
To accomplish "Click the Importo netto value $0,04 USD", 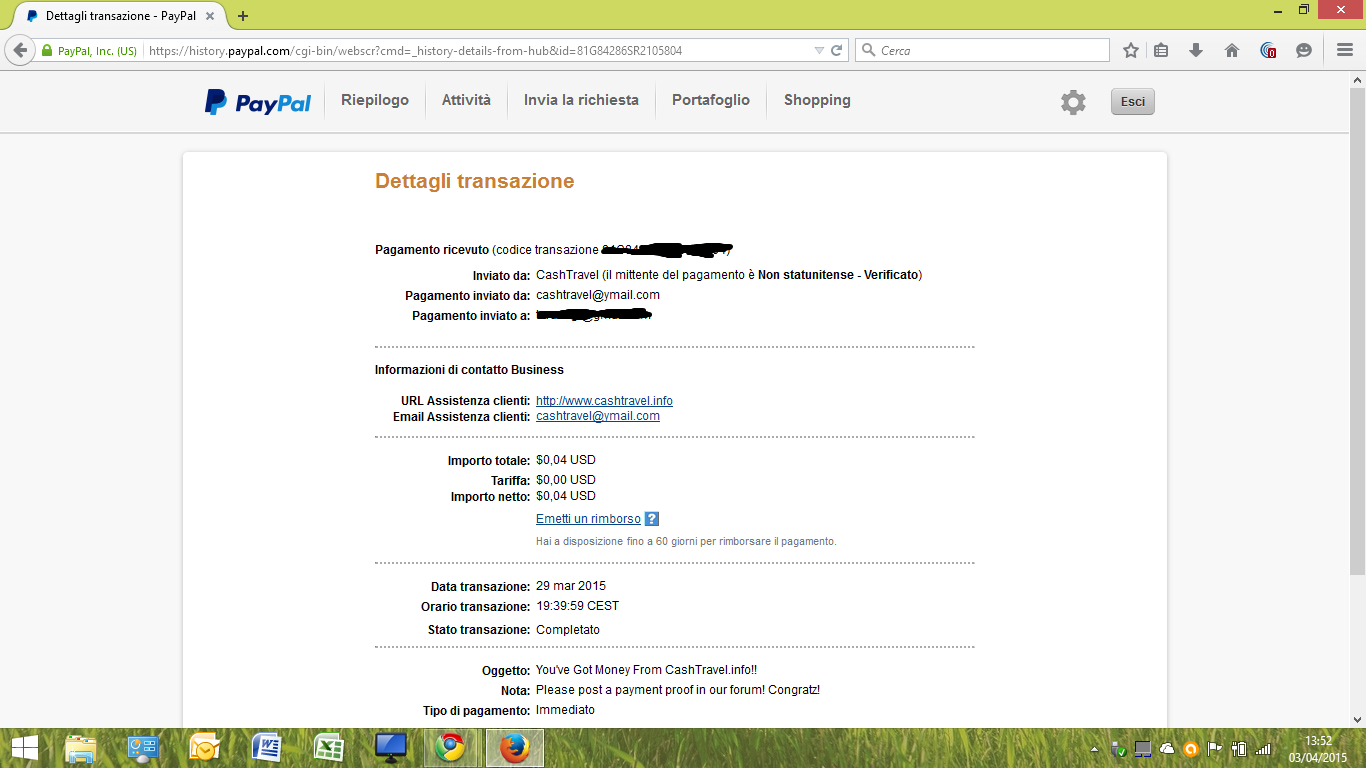I will coord(566,496).
